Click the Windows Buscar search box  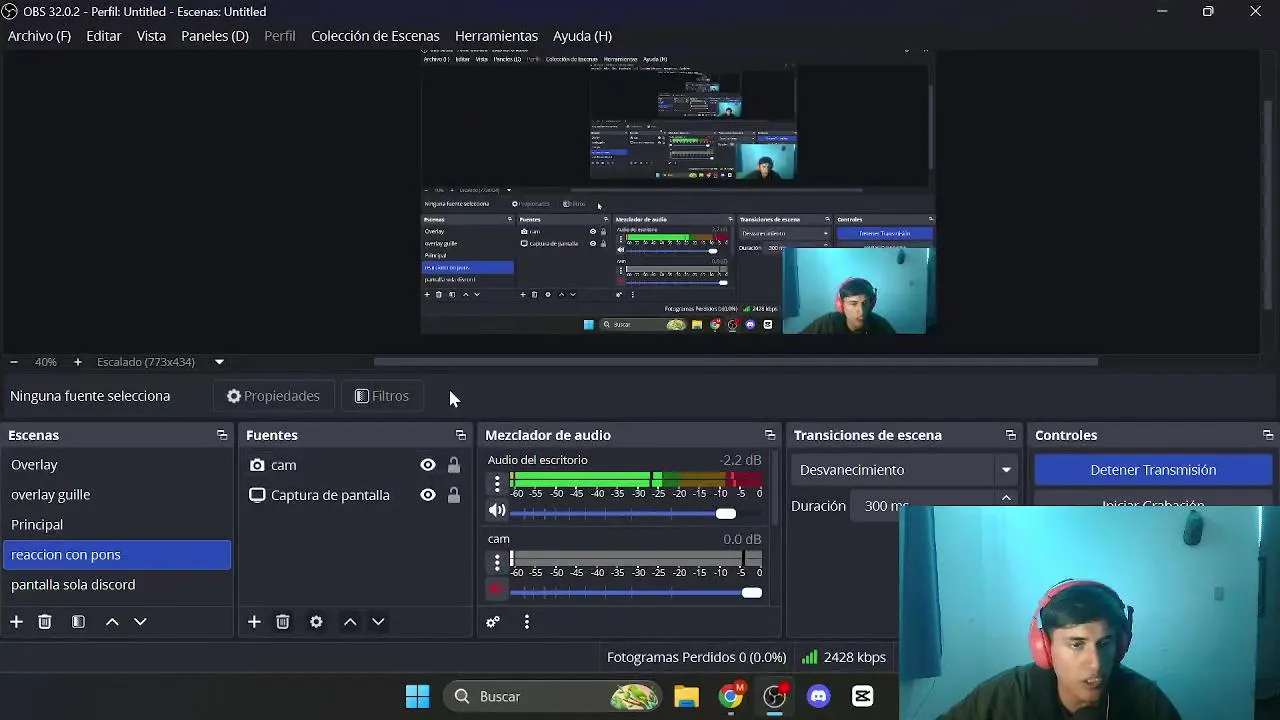click(x=552, y=696)
